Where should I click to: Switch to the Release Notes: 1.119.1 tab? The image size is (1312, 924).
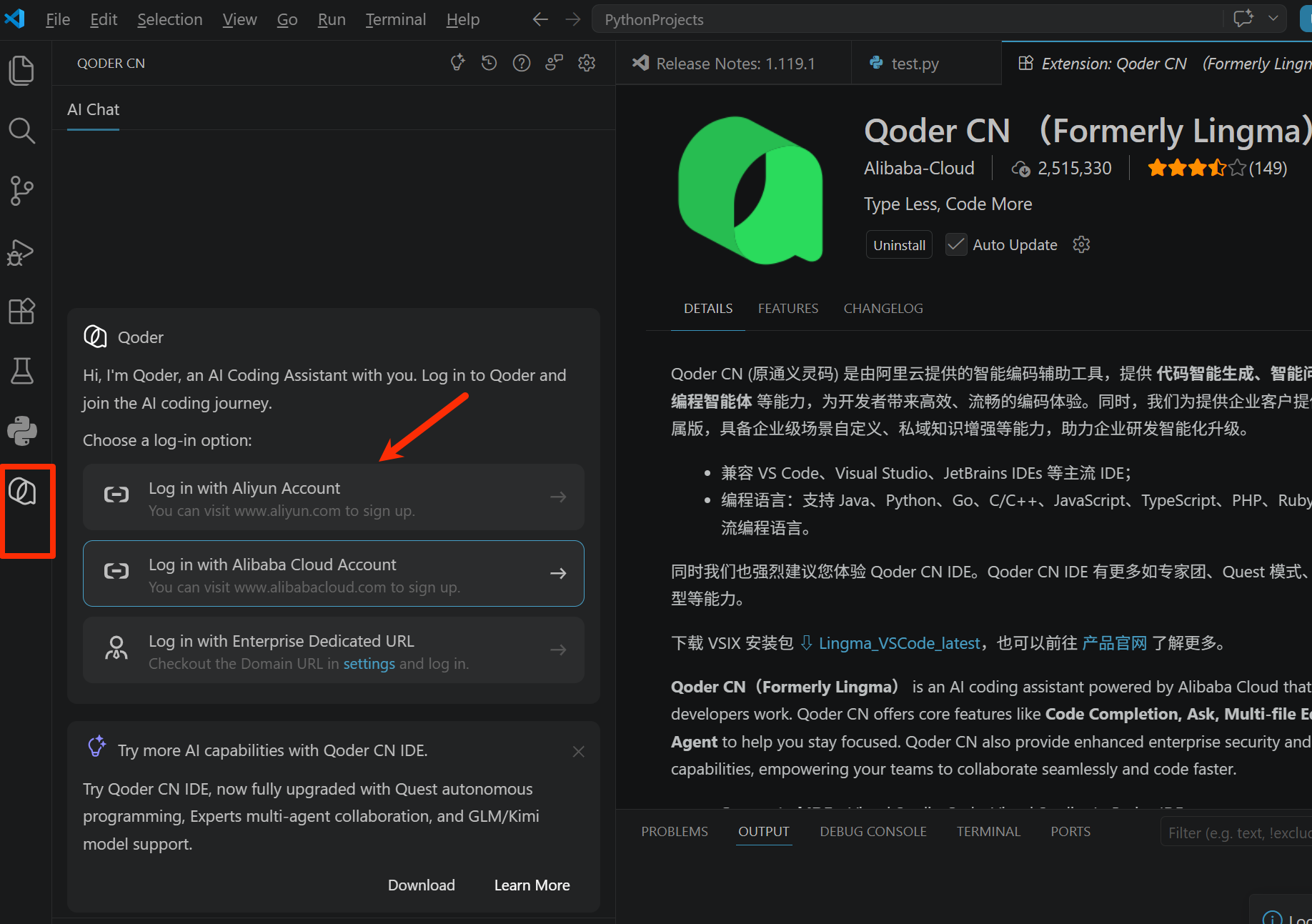(x=733, y=64)
